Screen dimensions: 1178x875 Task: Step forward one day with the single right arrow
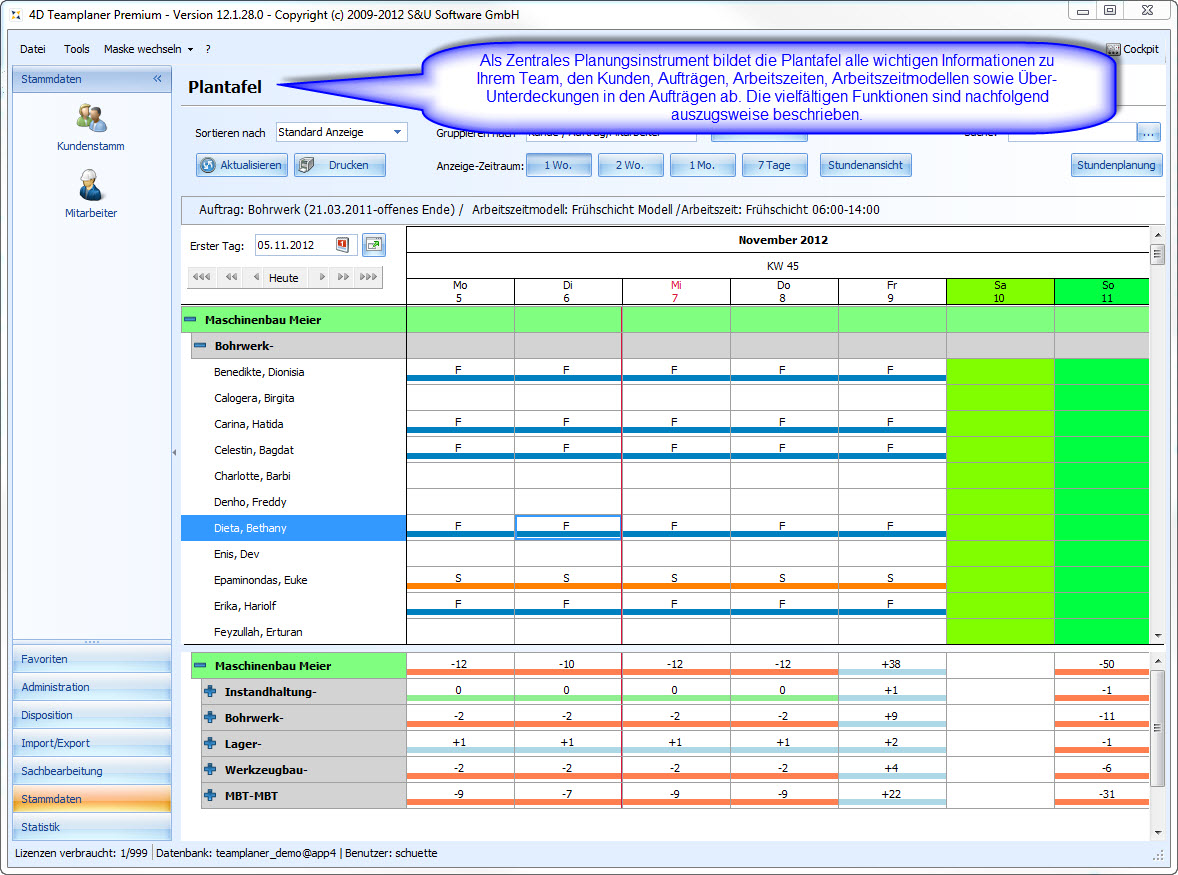pyautogui.click(x=322, y=278)
